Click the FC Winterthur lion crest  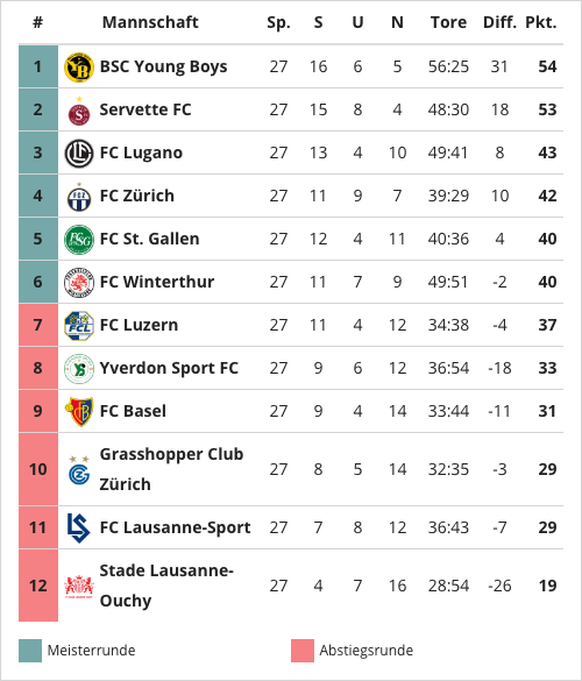(x=79, y=282)
